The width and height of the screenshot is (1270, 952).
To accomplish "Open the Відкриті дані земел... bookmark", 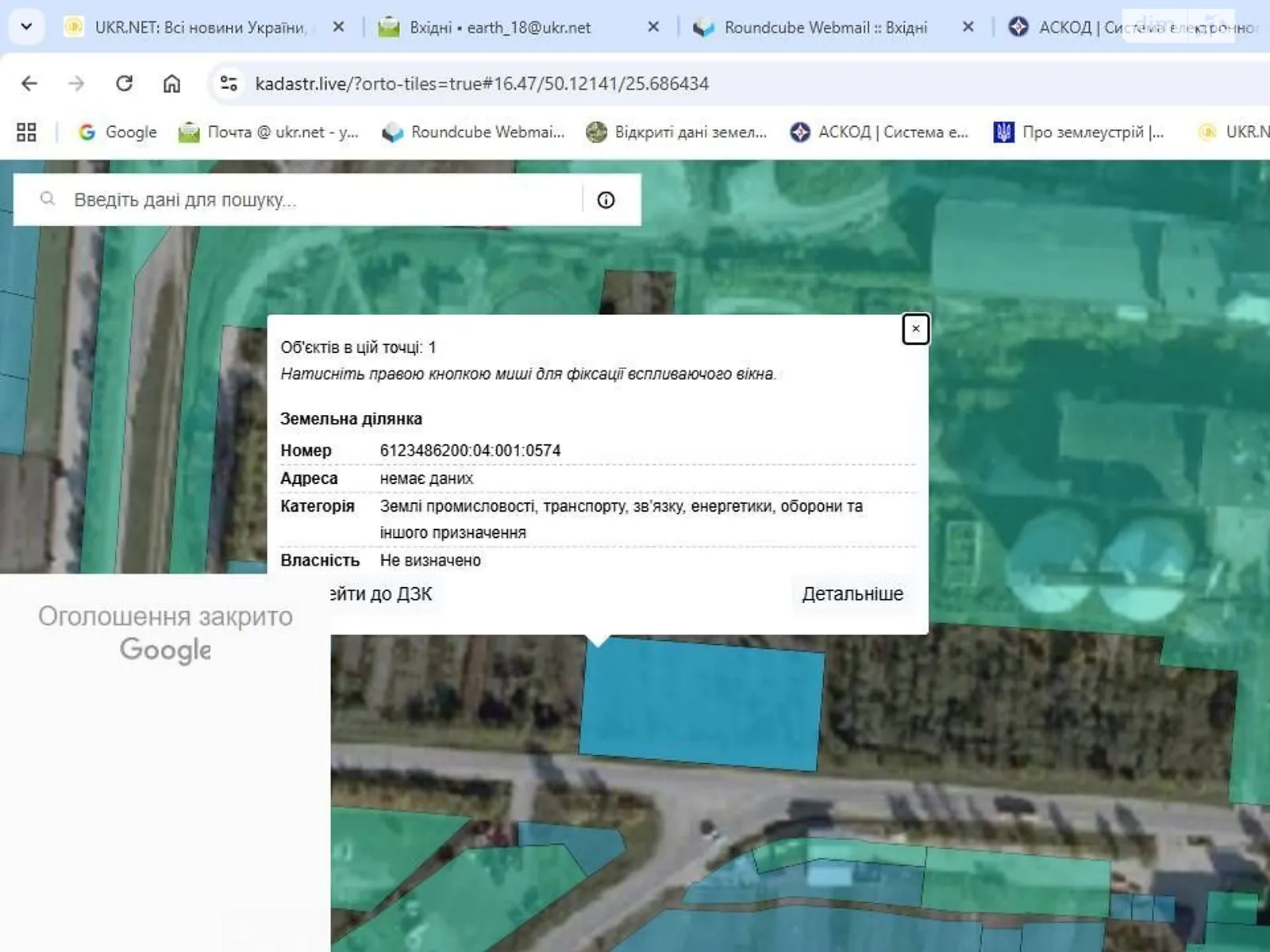I will point(677,132).
